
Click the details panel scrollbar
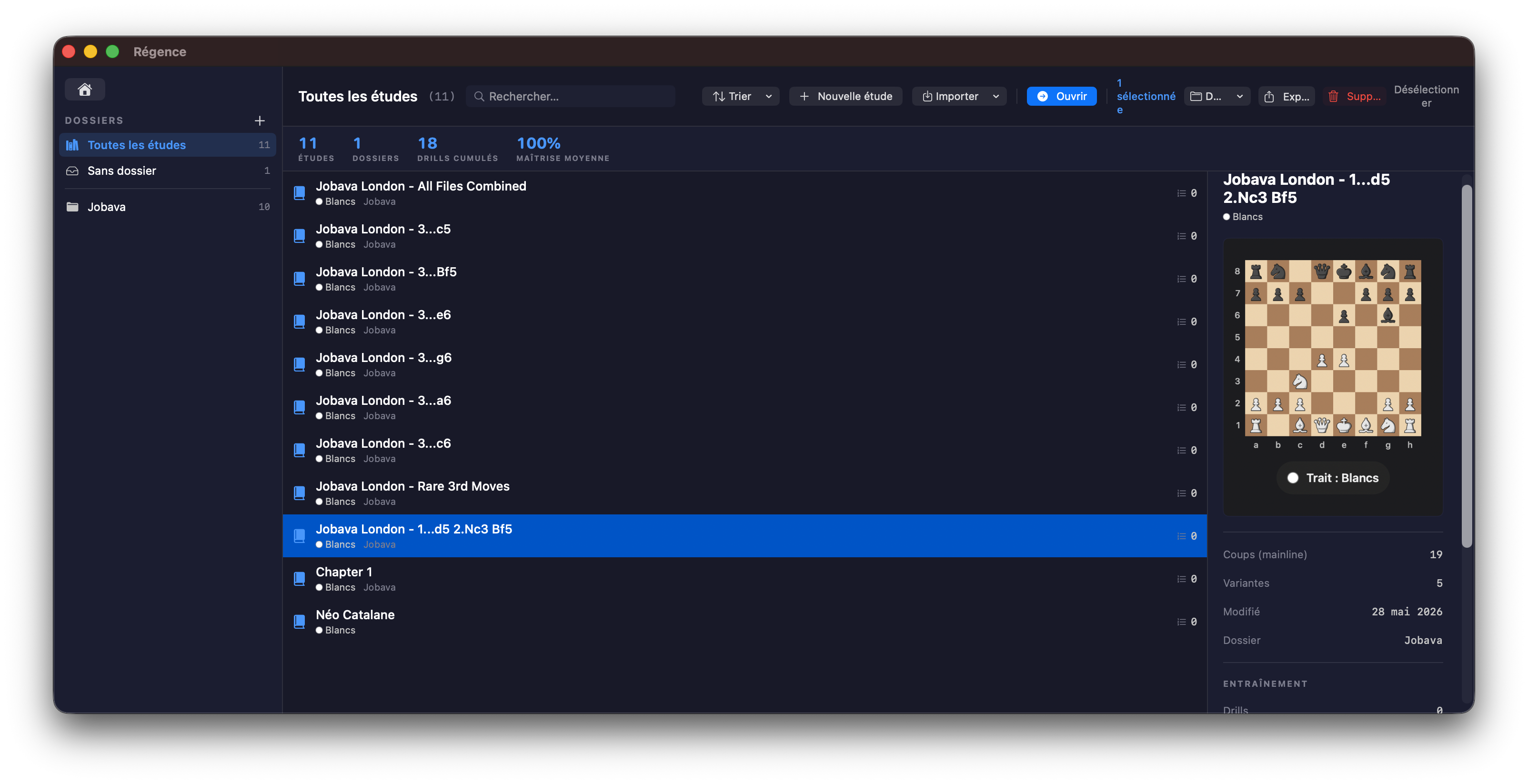coord(1466,366)
